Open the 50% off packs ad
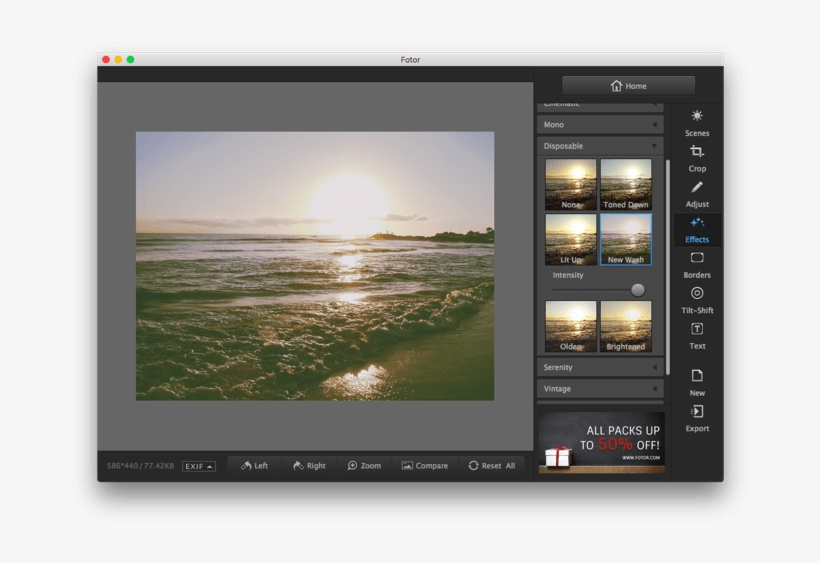Viewport: 820px width, 563px height. pyautogui.click(x=601, y=442)
